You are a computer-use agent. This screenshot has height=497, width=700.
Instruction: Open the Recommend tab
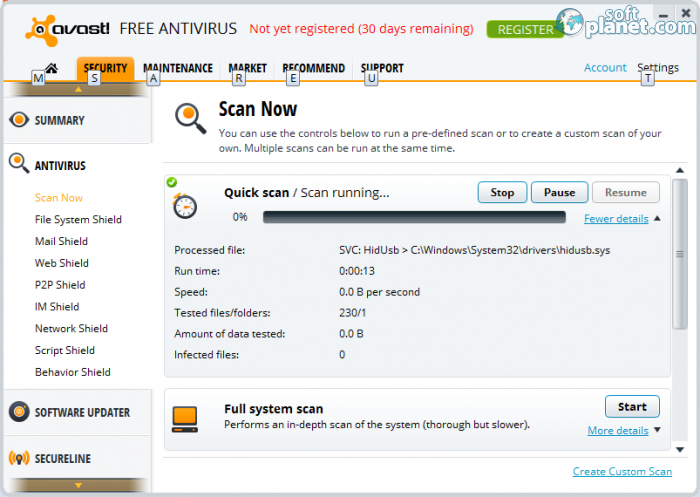[x=313, y=68]
